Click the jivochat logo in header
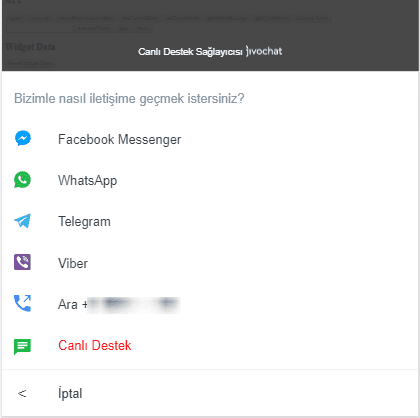The width and height of the screenshot is (420, 418). 264,51
